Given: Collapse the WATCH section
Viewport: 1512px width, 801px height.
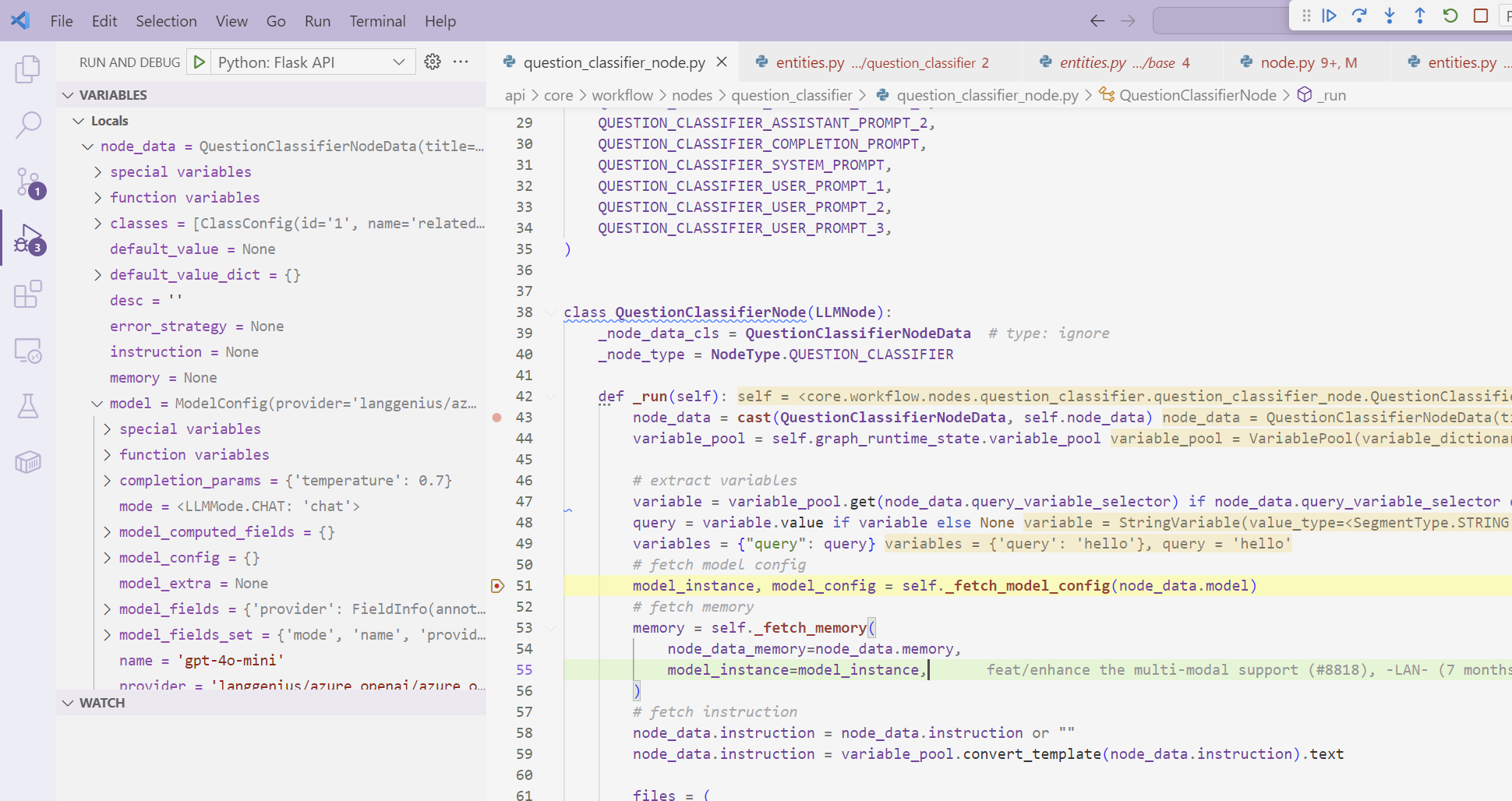Looking at the screenshot, I should pyautogui.click(x=69, y=703).
